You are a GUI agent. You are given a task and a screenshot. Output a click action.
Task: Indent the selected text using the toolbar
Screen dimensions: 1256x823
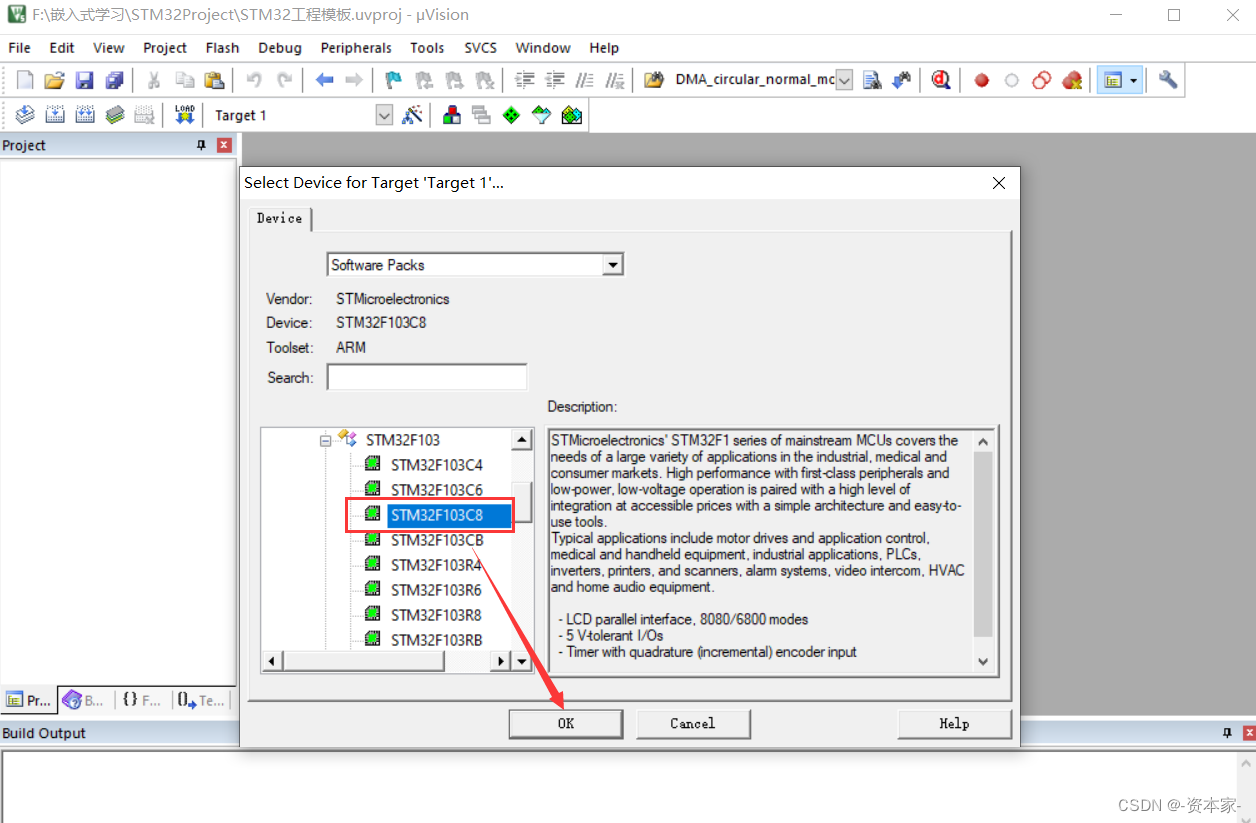click(x=525, y=80)
